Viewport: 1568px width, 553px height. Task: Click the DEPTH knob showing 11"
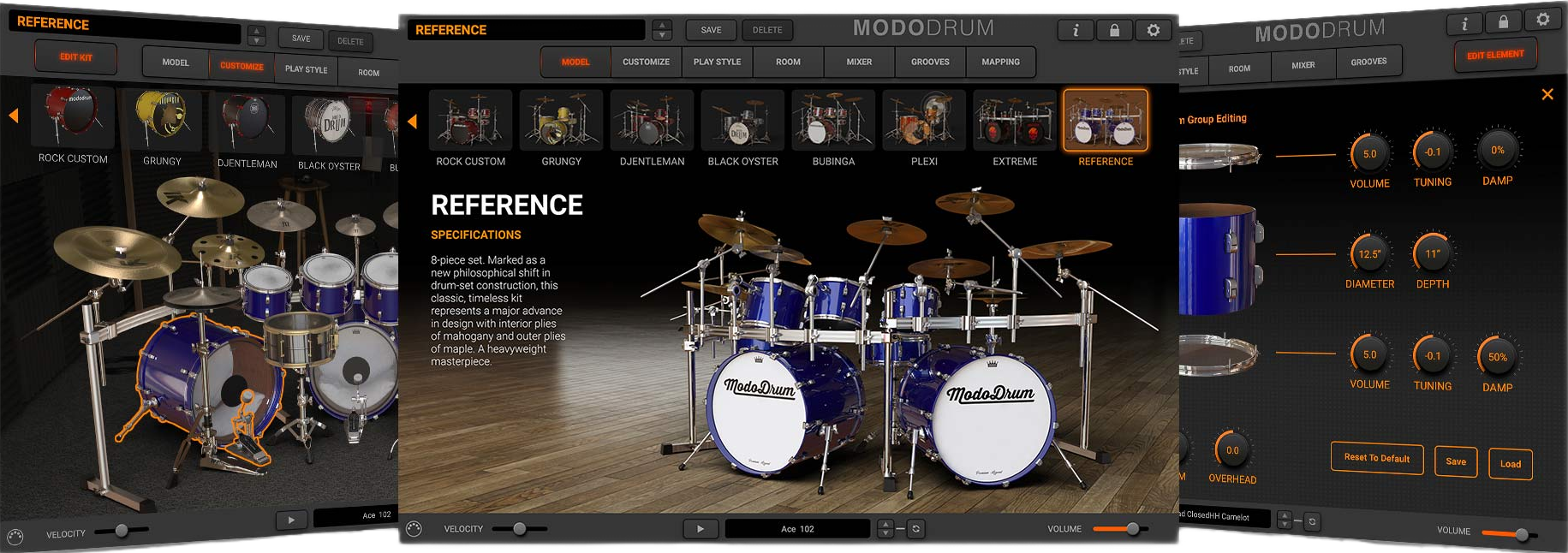click(1432, 253)
